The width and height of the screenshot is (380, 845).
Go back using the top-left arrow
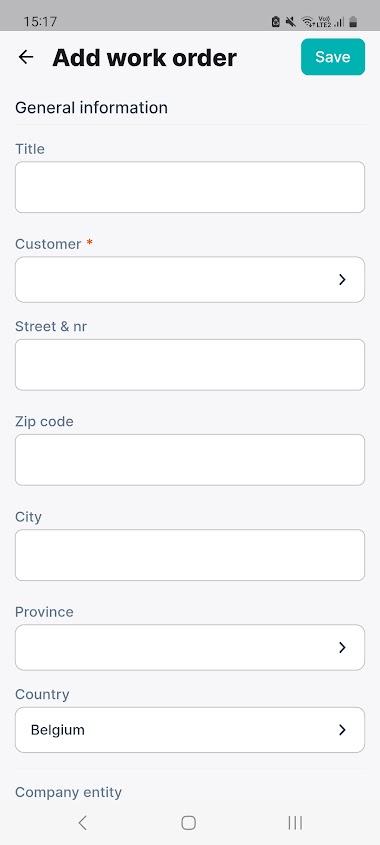tap(26, 57)
